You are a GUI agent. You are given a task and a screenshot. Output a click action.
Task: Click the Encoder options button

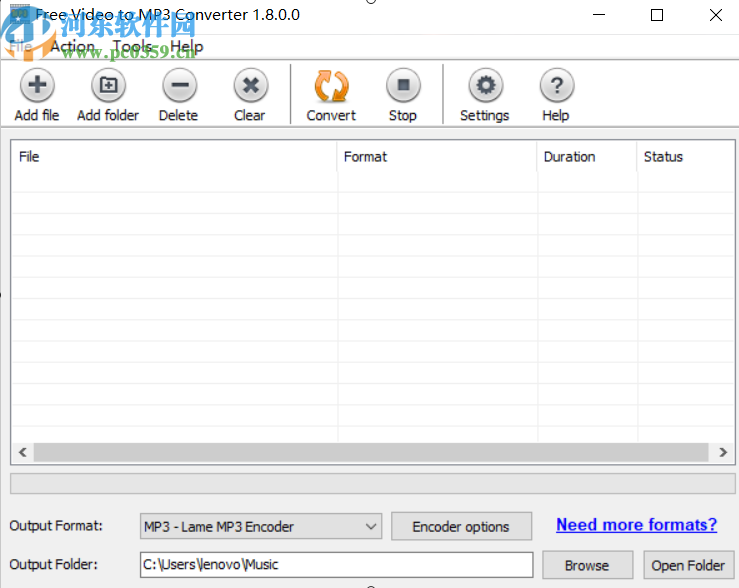tap(461, 526)
